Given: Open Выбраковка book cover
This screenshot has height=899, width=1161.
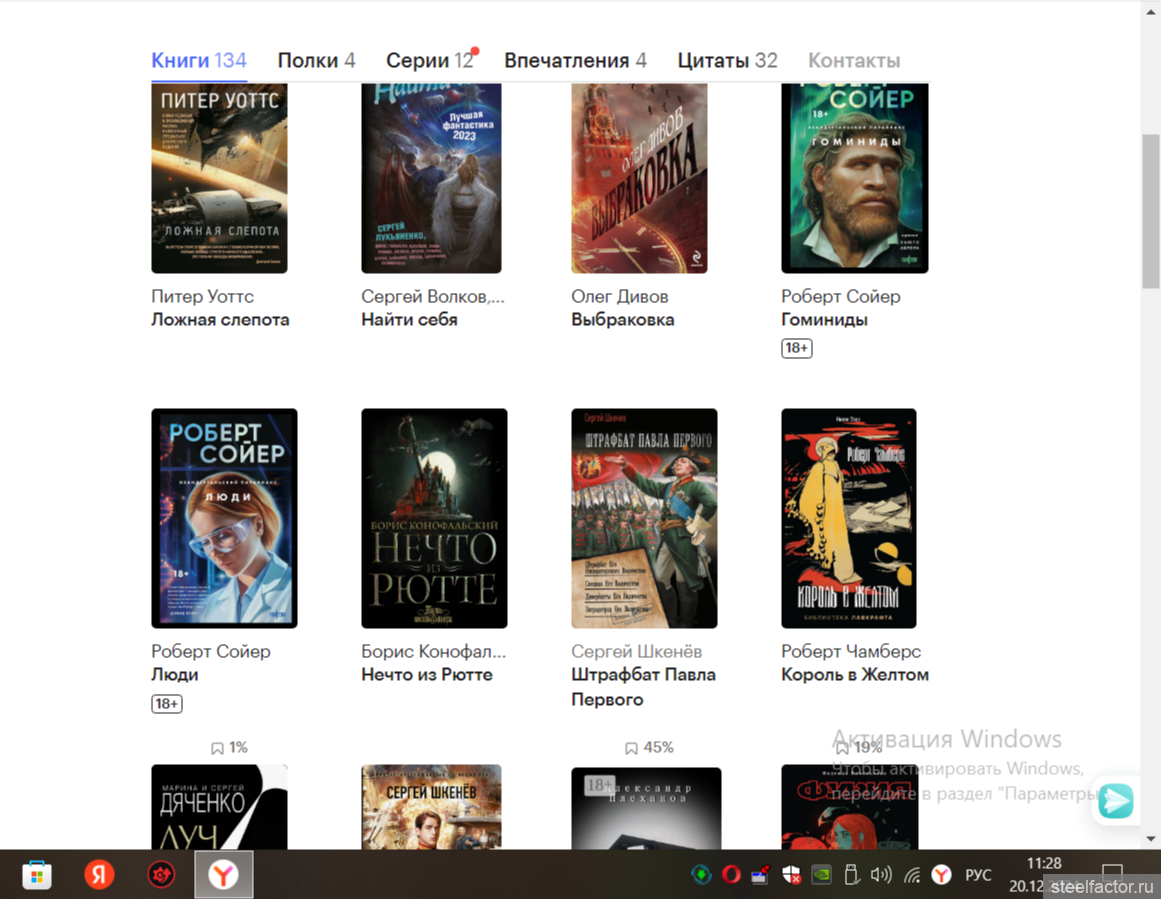Looking at the screenshot, I should 639,178.
